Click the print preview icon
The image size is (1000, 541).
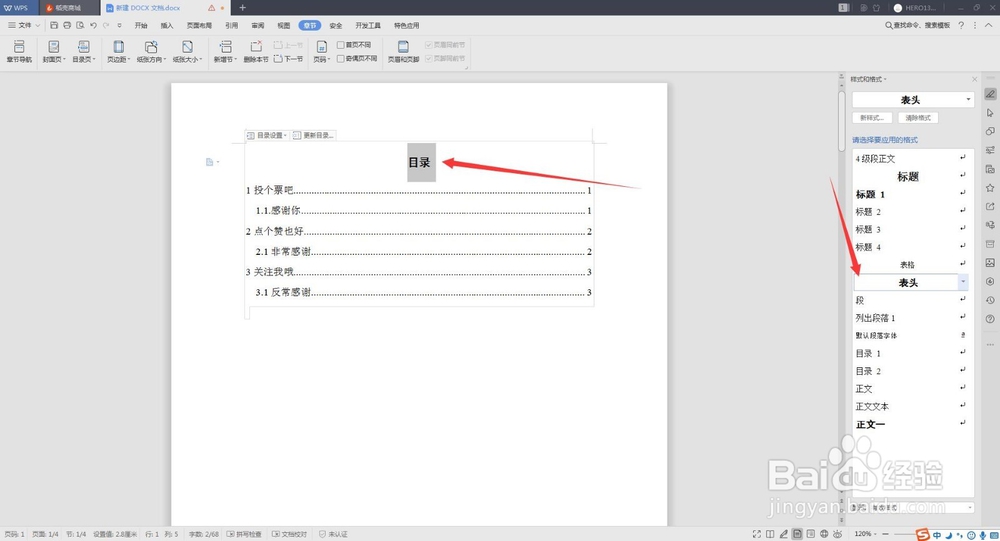80,26
